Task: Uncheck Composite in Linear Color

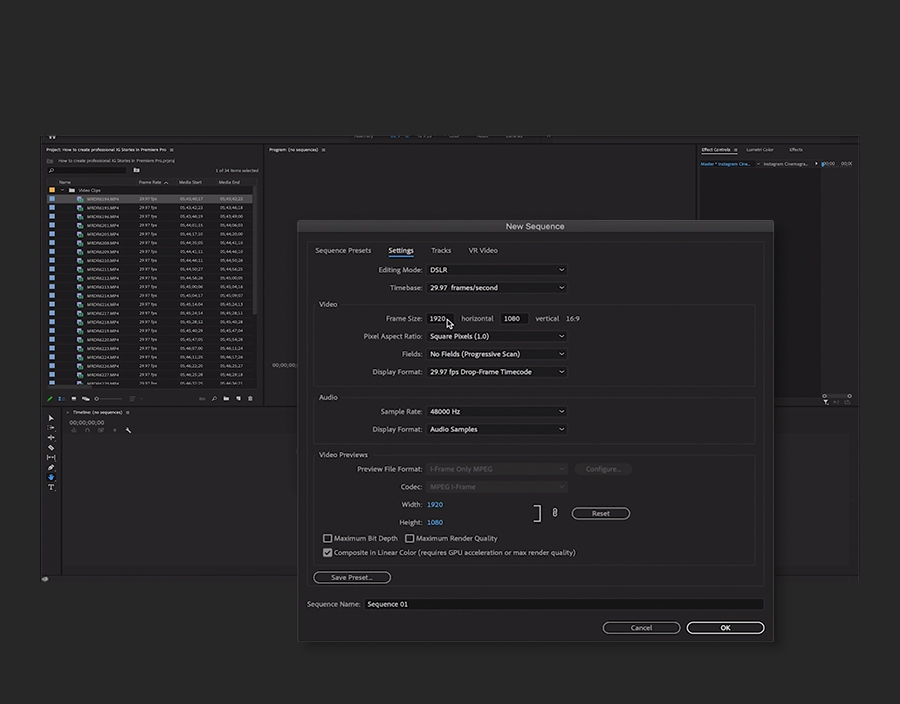Action: (328, 553)
